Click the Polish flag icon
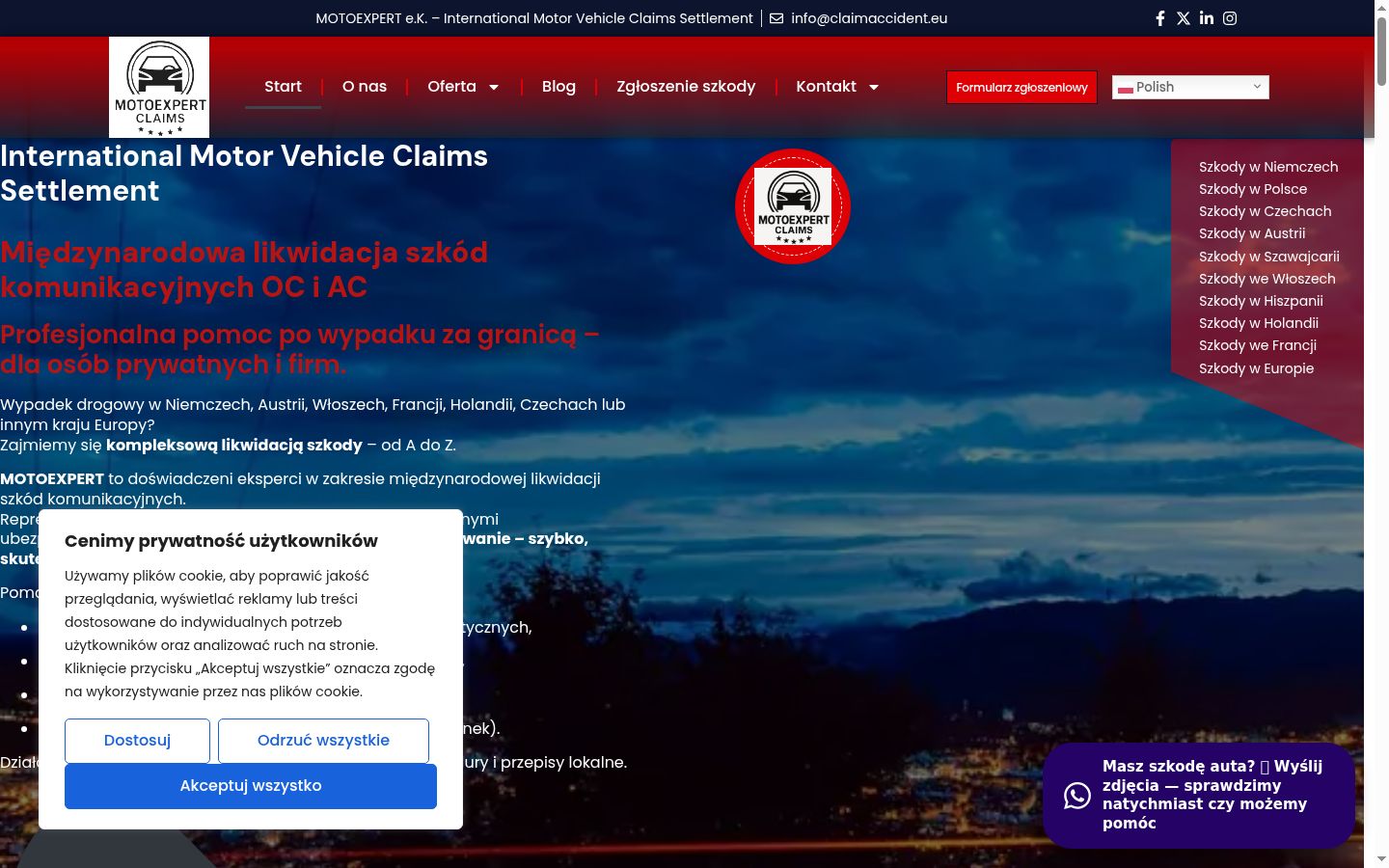 pyautogui.click(x=1125, y=88)
